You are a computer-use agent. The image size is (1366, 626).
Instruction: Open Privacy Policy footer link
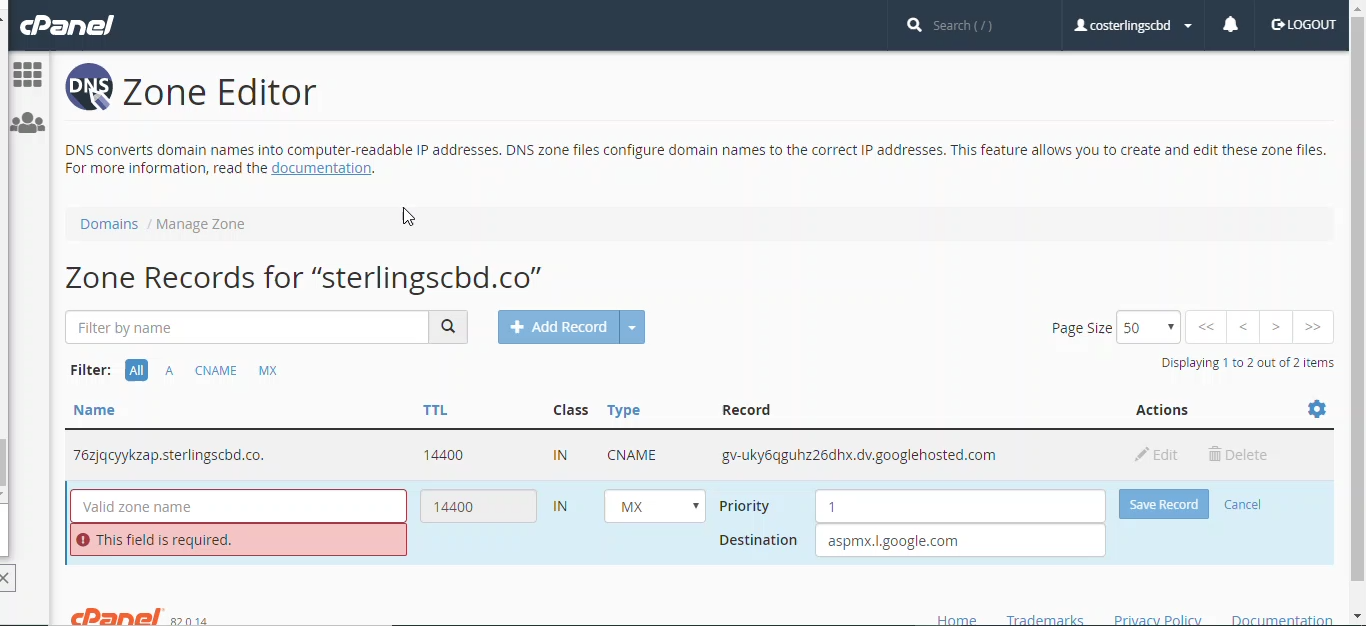pos(1157,619)
